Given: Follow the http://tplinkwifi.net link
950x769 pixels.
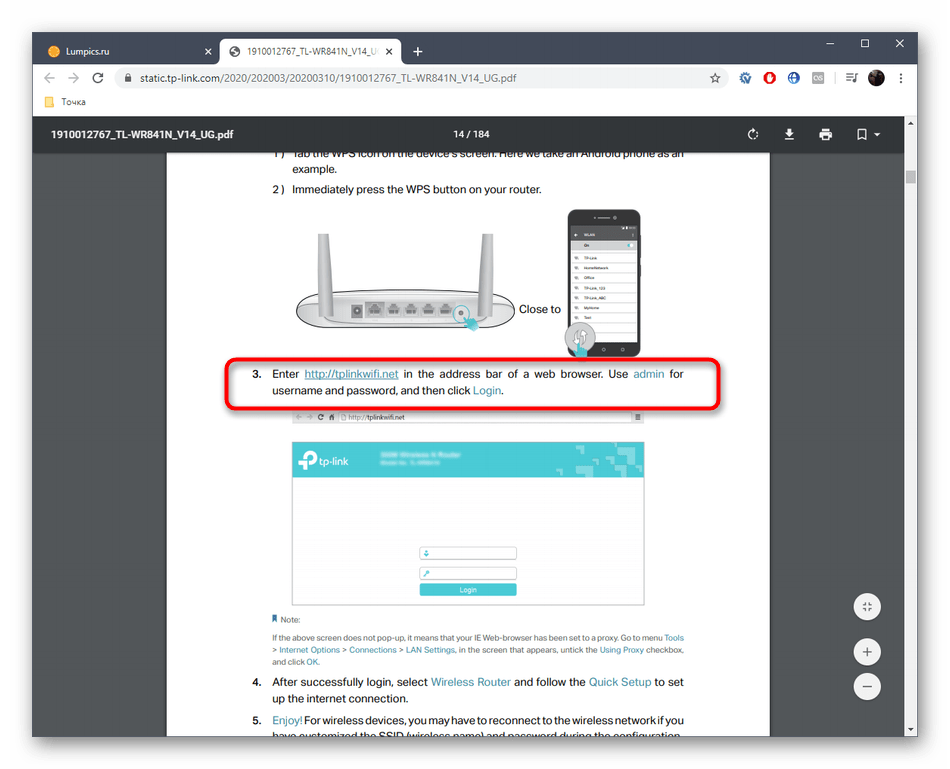Looking at the screenshot, I should (351, 374).
